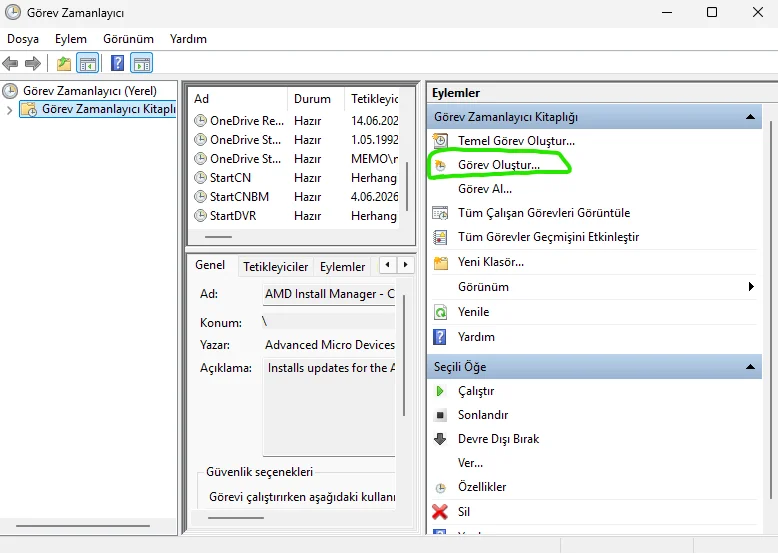Click the MEMO\r trigger cell
The image size is (778, 554).
tap(375, 159)
